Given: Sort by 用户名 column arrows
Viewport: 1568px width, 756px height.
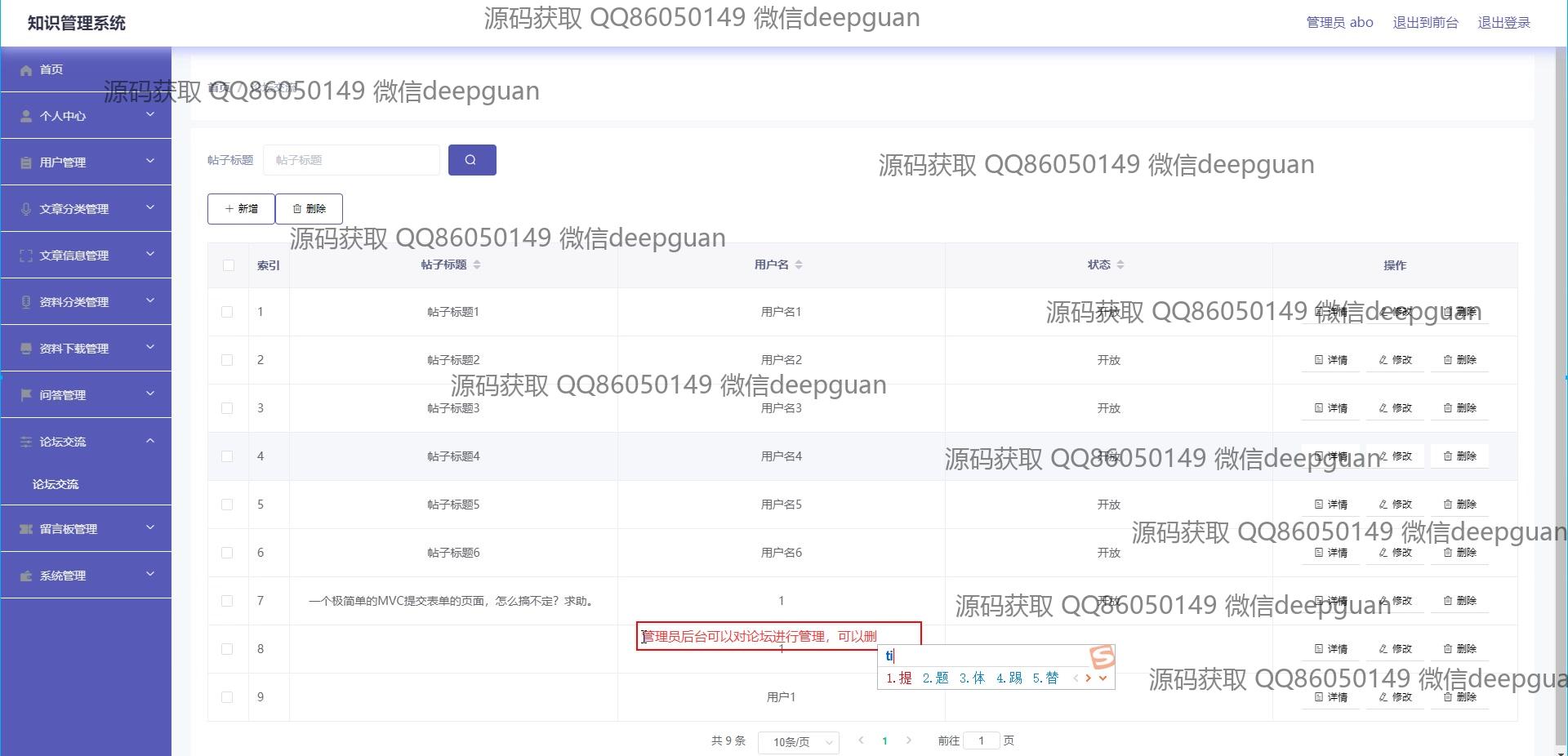Looking at the screenshot, I should [x=799, y=265].
